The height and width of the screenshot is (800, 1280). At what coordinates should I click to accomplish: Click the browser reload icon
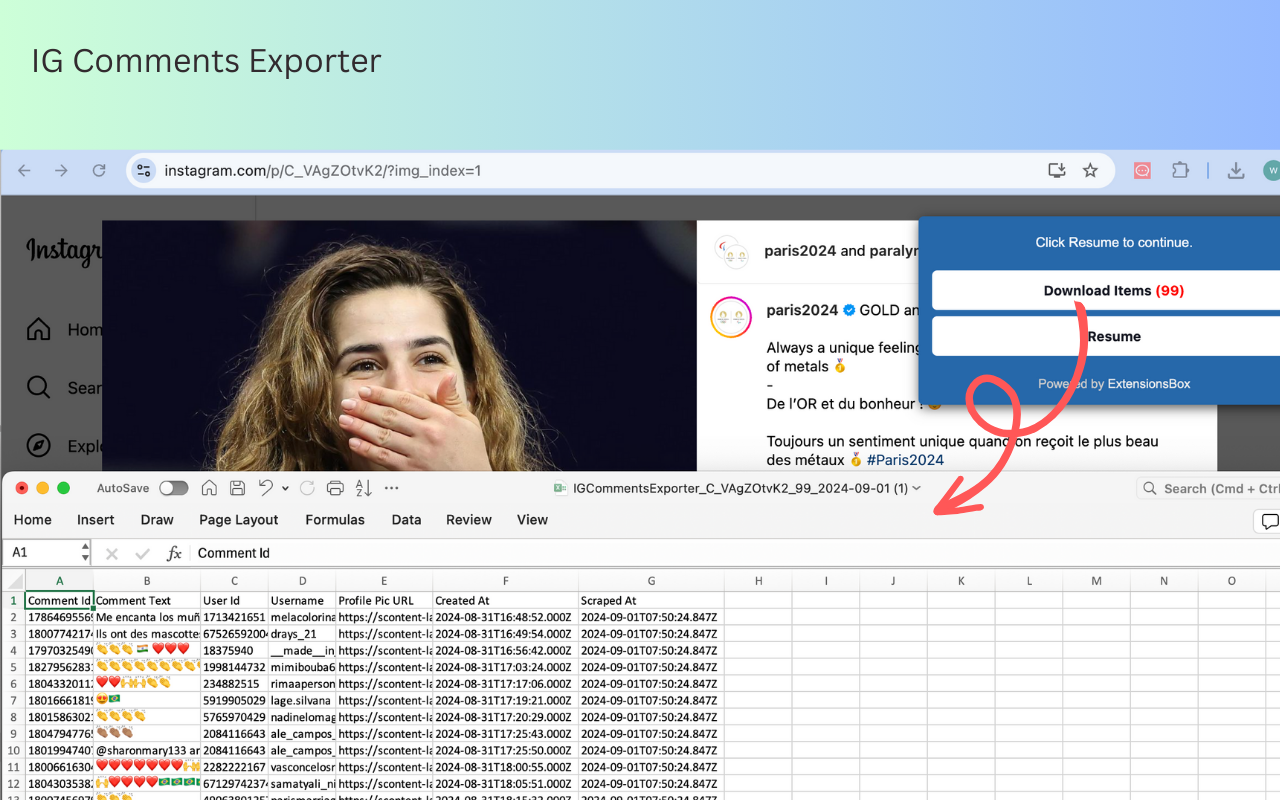tap(99, 171)
